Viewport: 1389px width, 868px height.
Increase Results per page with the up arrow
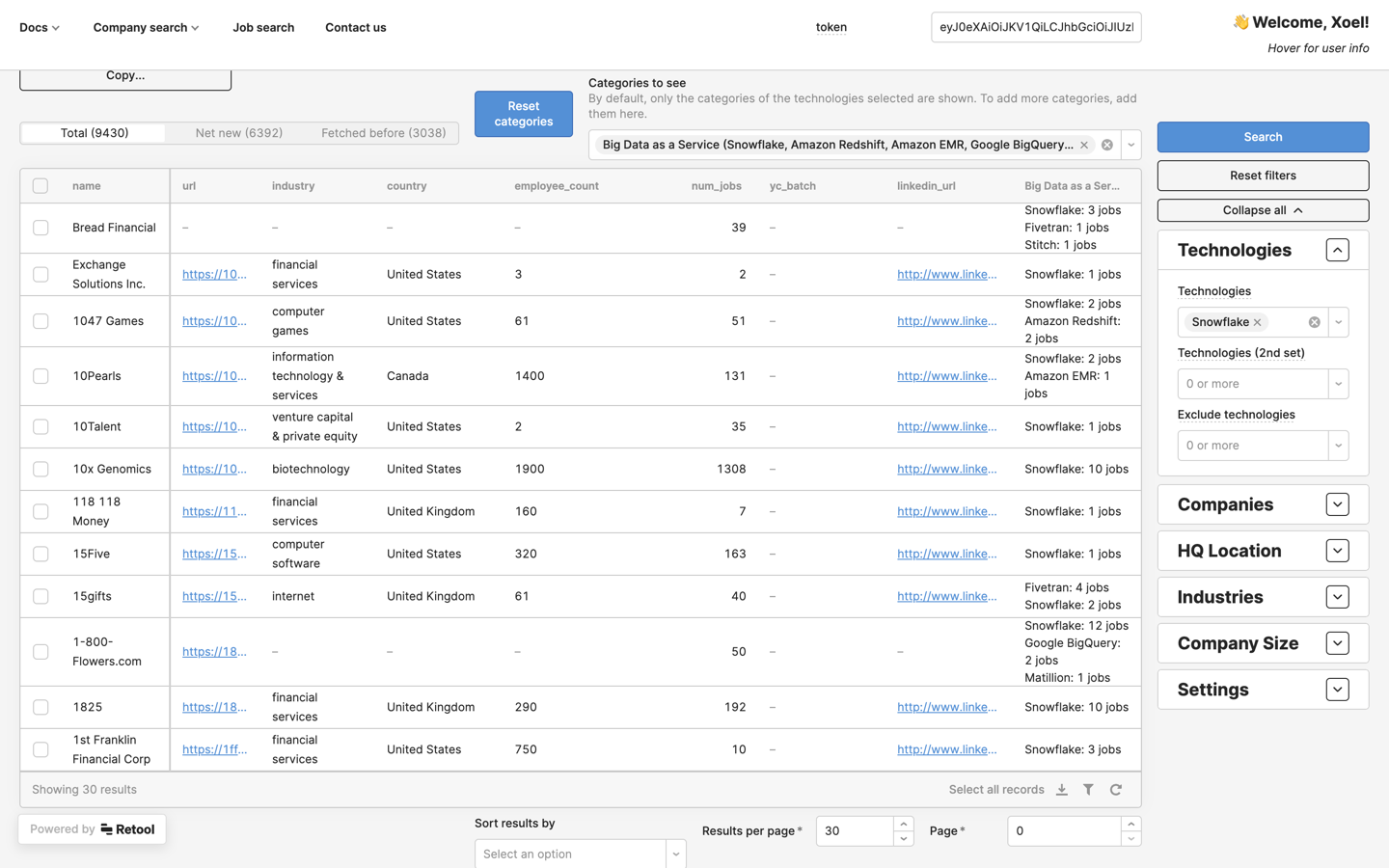coord(903,824)
